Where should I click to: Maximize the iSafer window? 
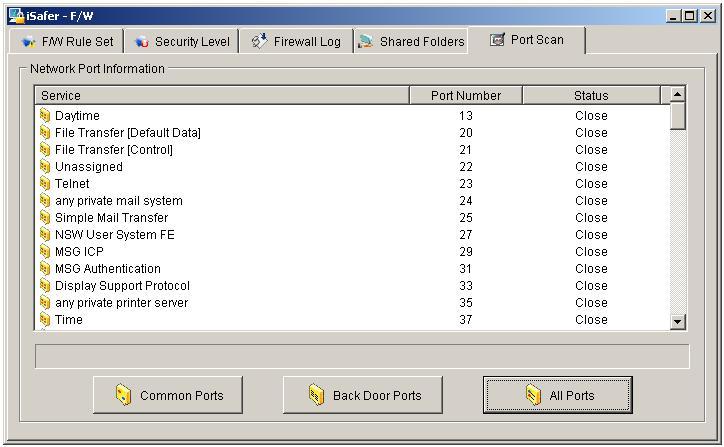(689, 16)
